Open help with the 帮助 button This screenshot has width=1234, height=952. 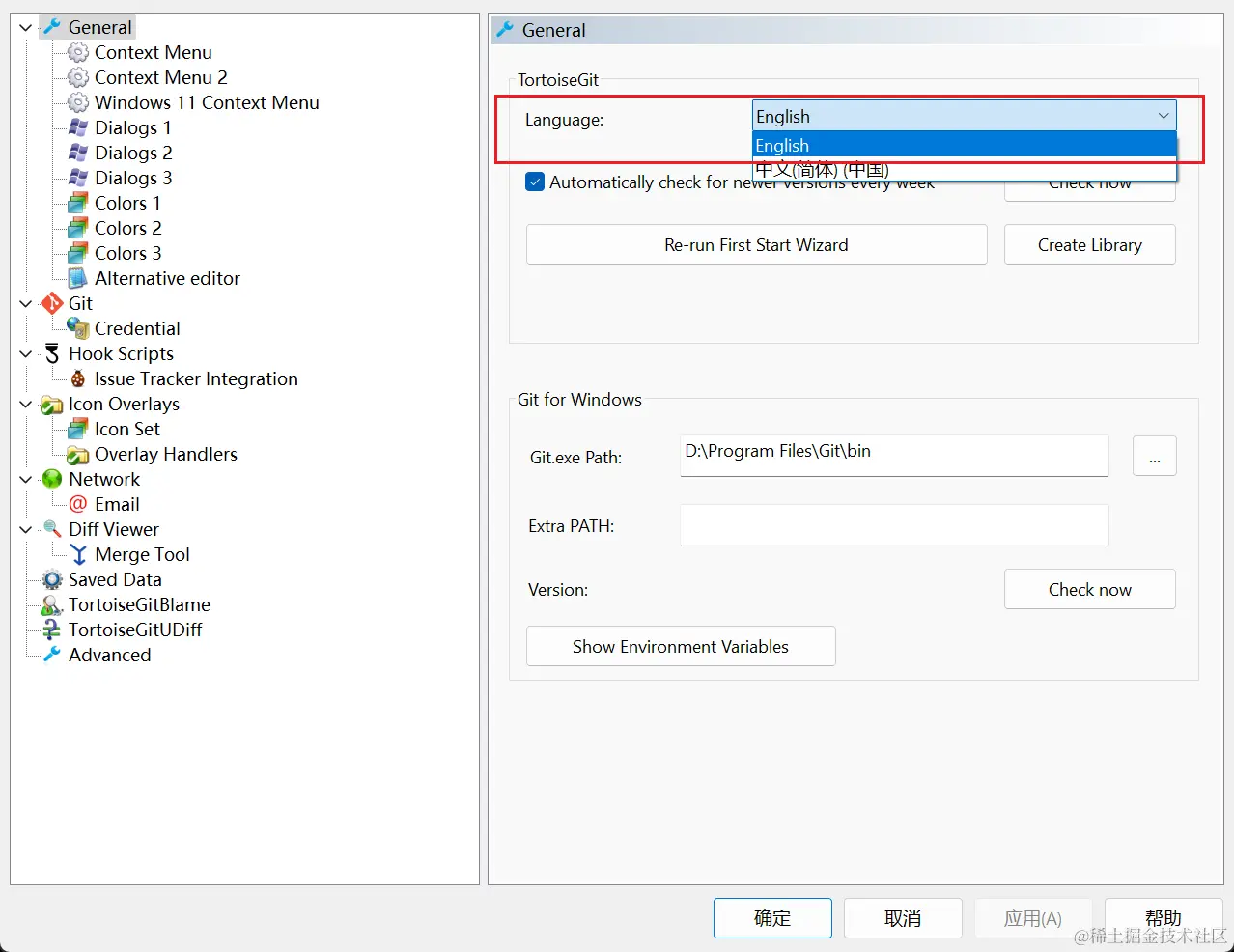point(1164,918)
